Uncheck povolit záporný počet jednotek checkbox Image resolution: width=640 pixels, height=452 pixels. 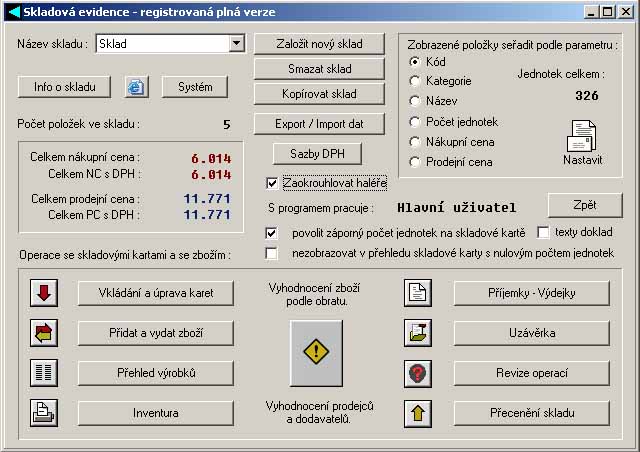coord(271,233)
